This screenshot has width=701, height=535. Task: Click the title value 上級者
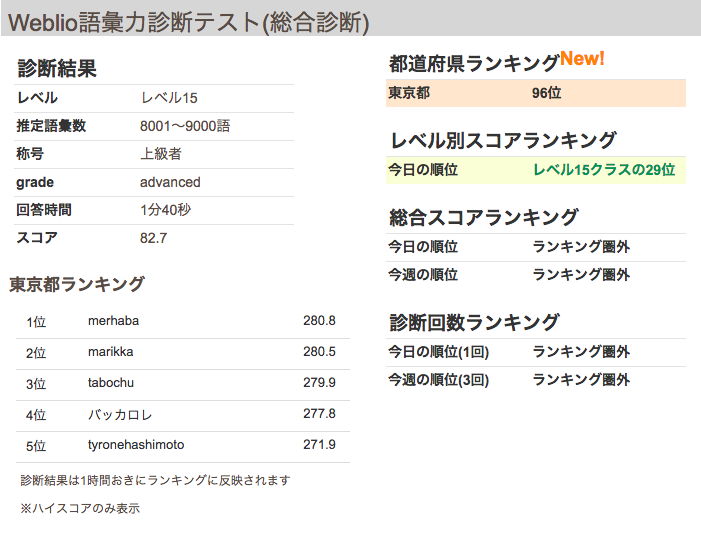[x=160, y=154]
